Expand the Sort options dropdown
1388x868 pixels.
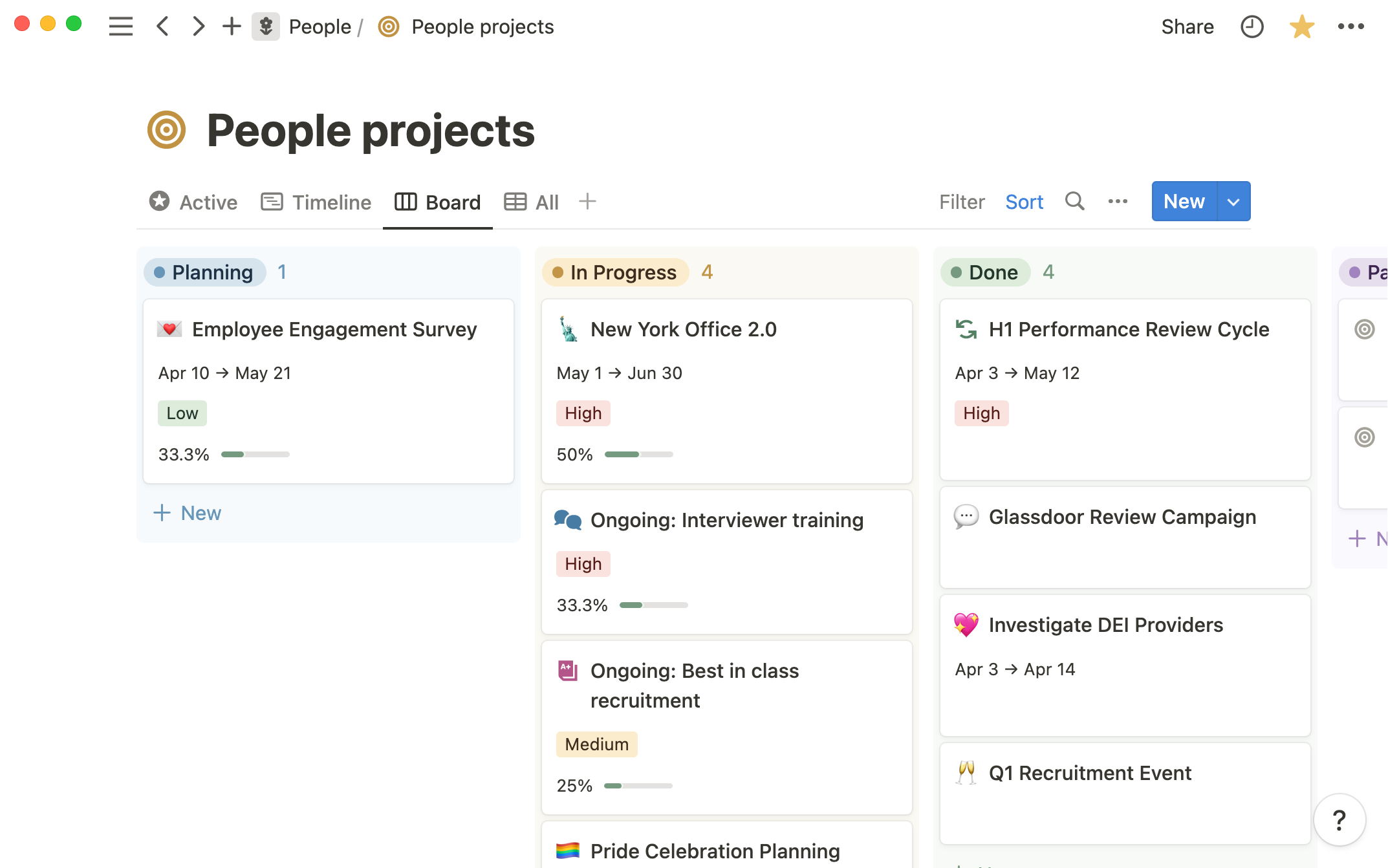coord(1024,201)
